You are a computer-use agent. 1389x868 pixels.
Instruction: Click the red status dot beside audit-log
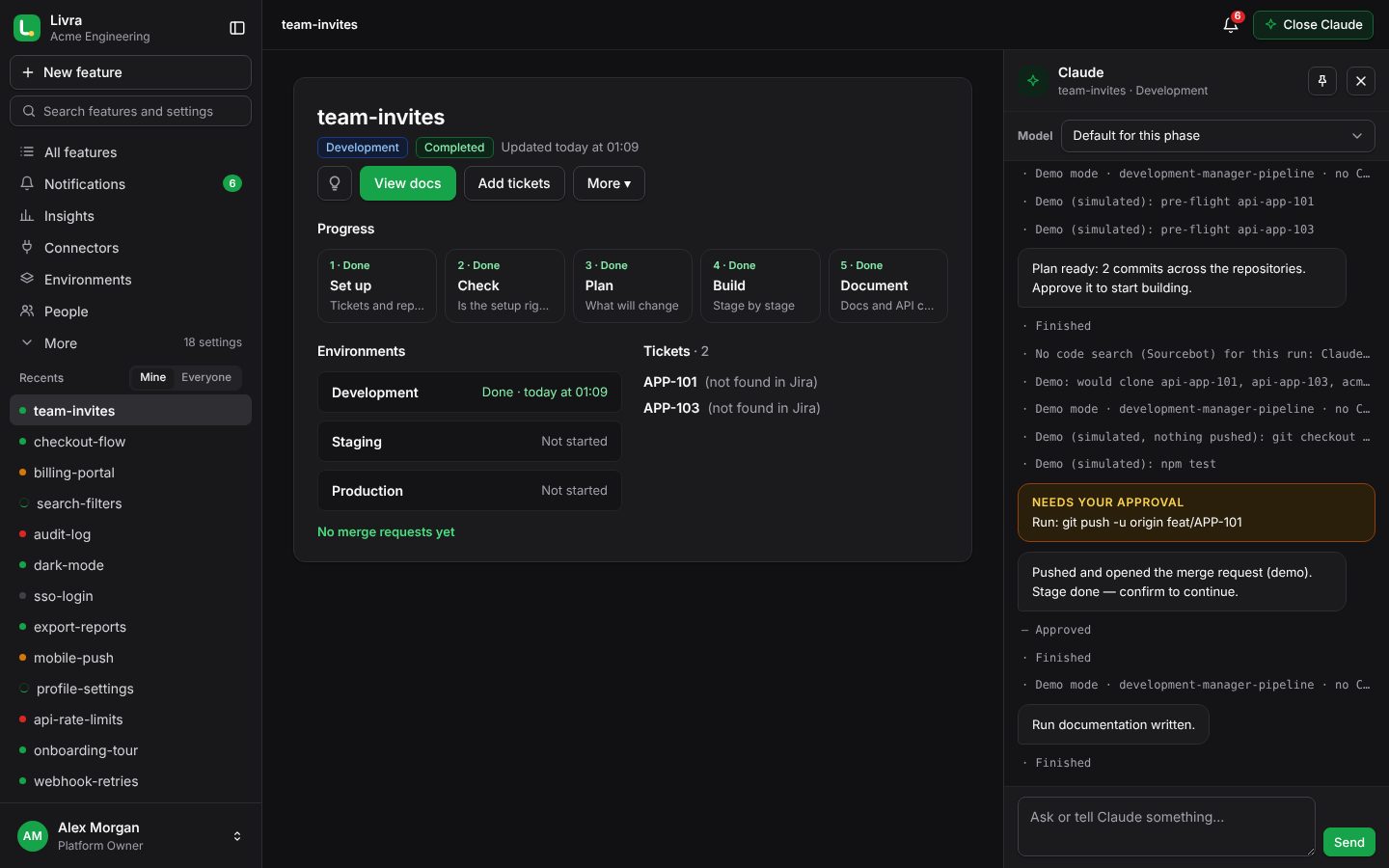pyautogui.click(x=22, y=534)
